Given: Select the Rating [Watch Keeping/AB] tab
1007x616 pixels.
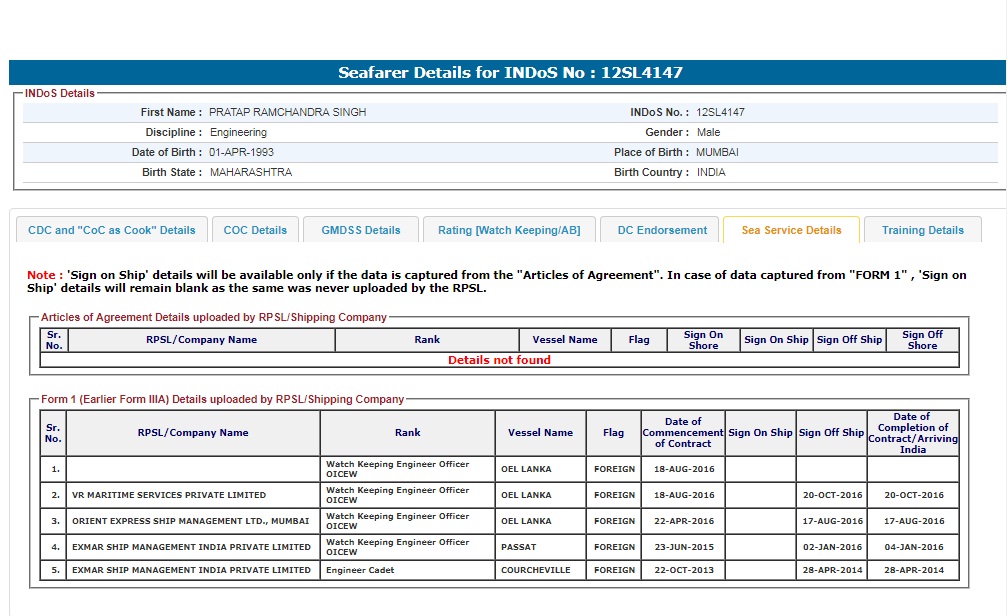Looking at the screenshot, I should tap(509, 230).
